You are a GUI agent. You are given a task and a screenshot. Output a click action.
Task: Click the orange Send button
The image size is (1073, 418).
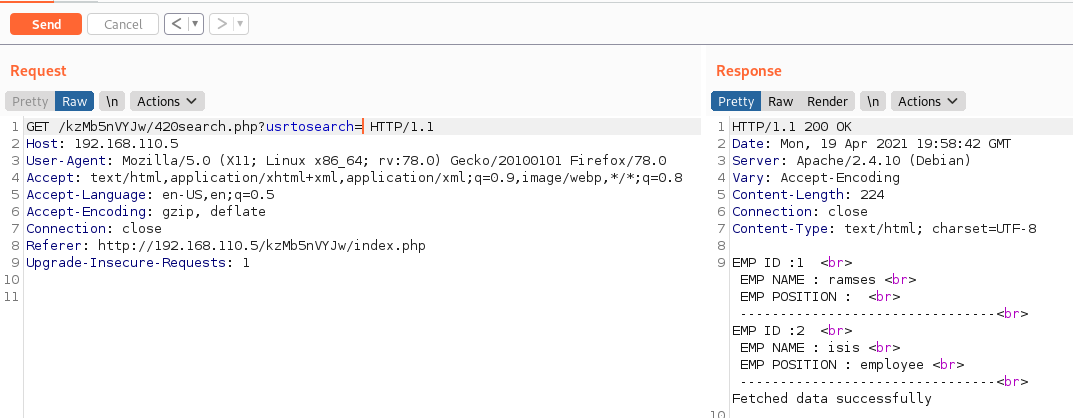[x=46, y=24]
